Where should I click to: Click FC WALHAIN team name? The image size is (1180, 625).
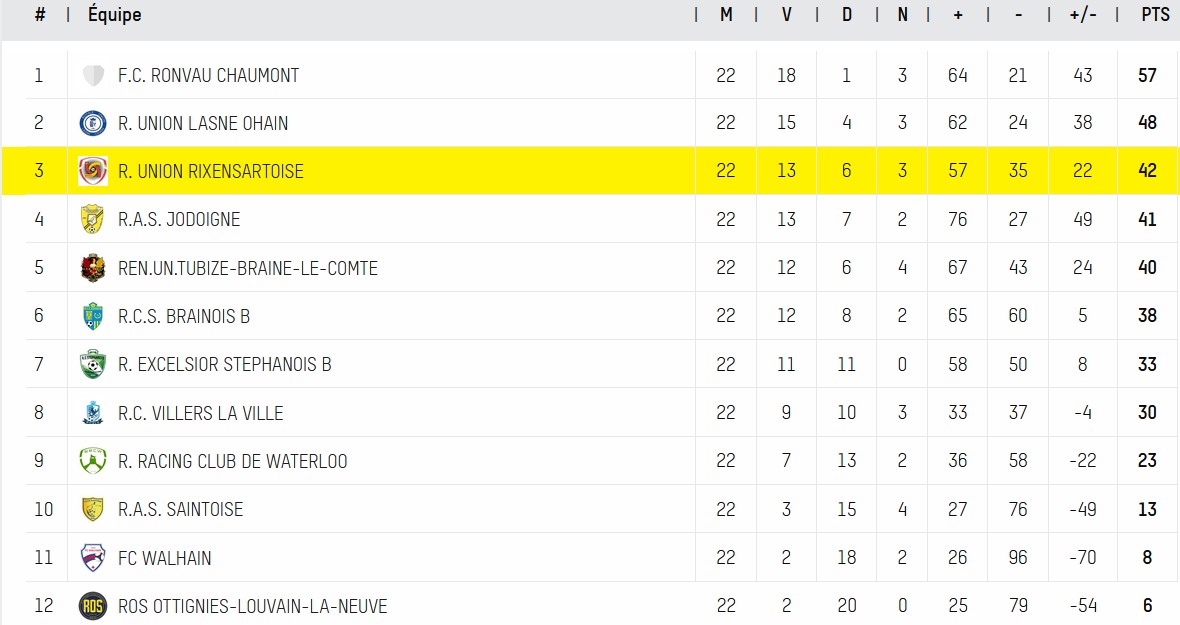pyautogui.click(x=165, y=558)
